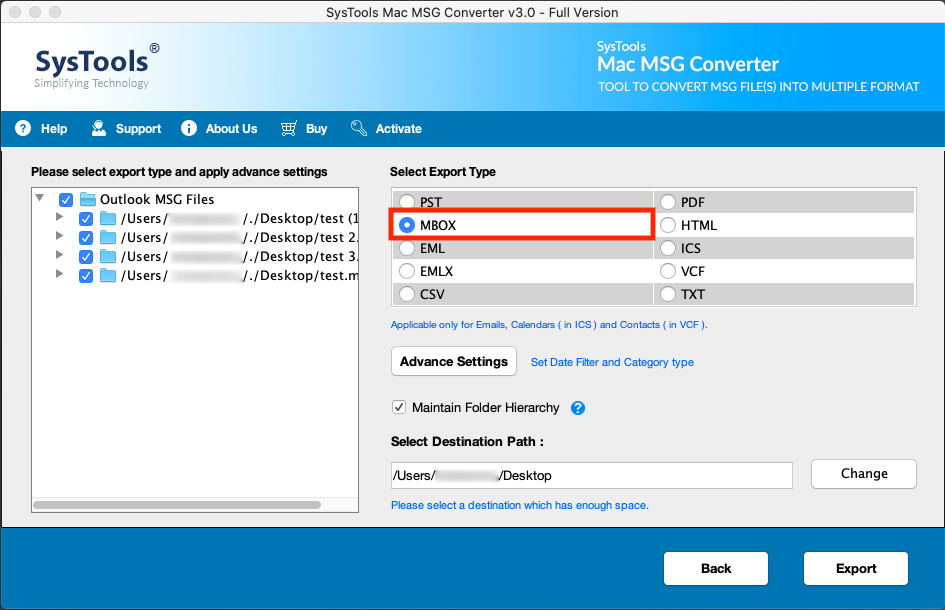Expand the Desktop/test 3. tree node

[59, 254]
